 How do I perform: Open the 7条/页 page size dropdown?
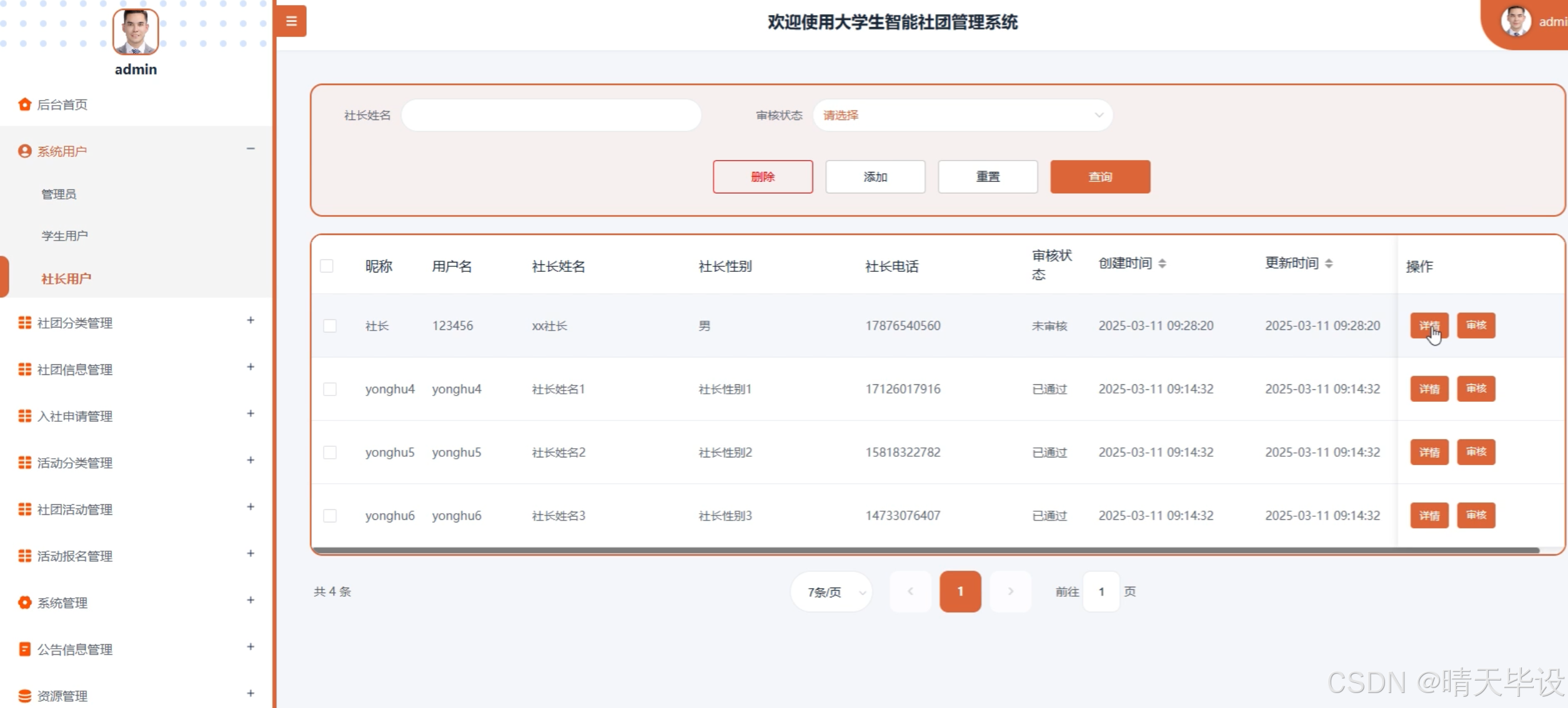pyautogui.click(x=832, y=592)
